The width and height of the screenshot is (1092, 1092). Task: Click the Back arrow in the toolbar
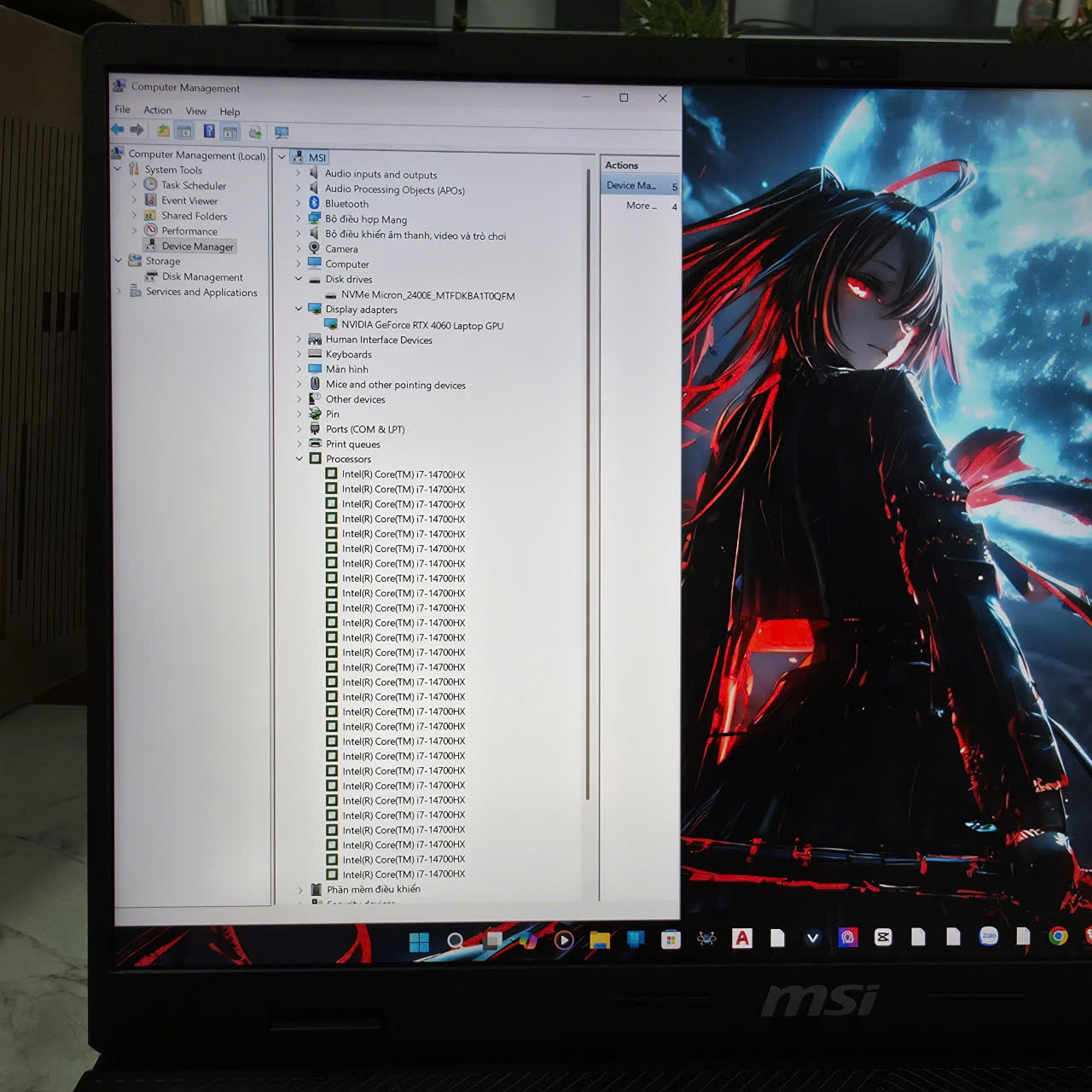[118, 130]
